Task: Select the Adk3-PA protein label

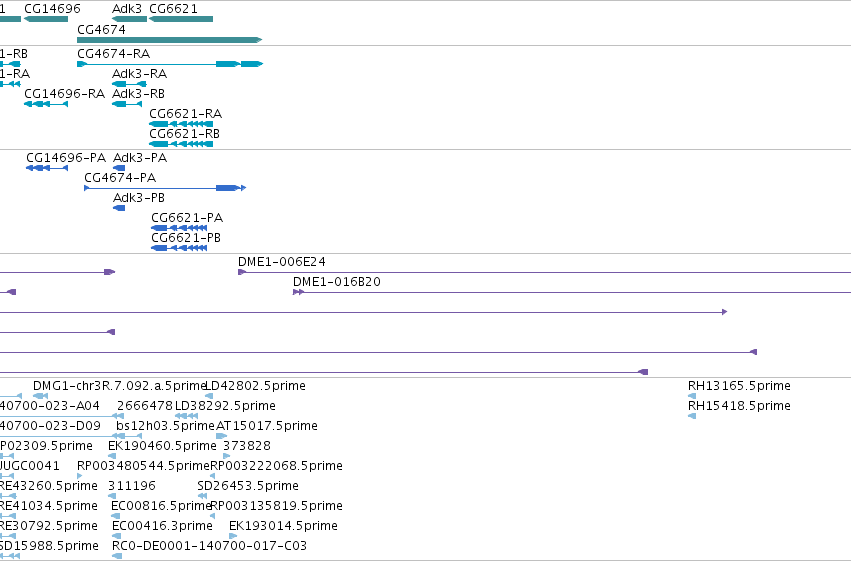Action: (x=140, y=158)
